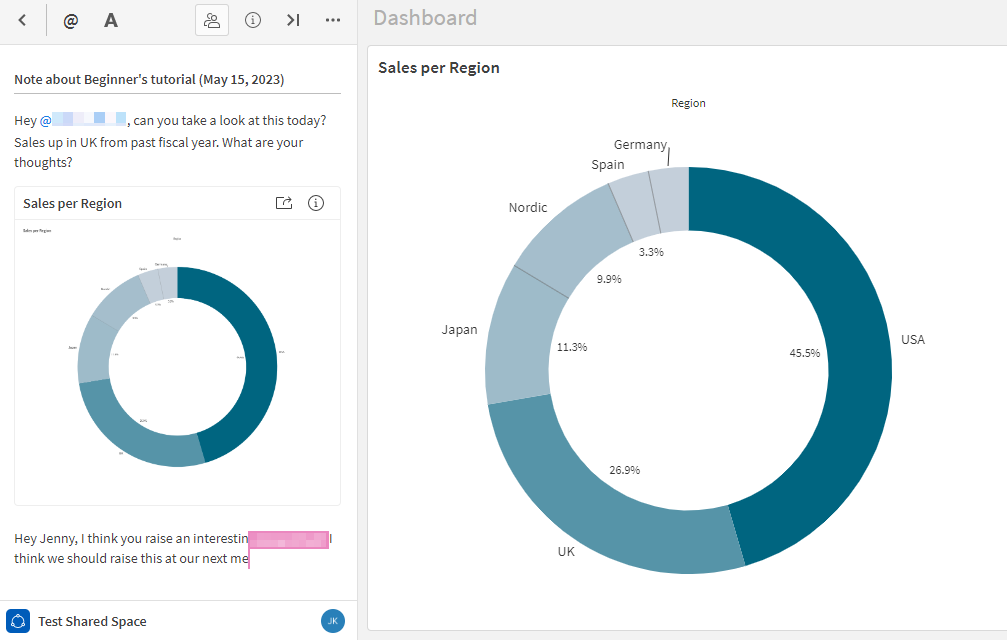
Task: Click the 45.5% value label
Action: point(805,353)
